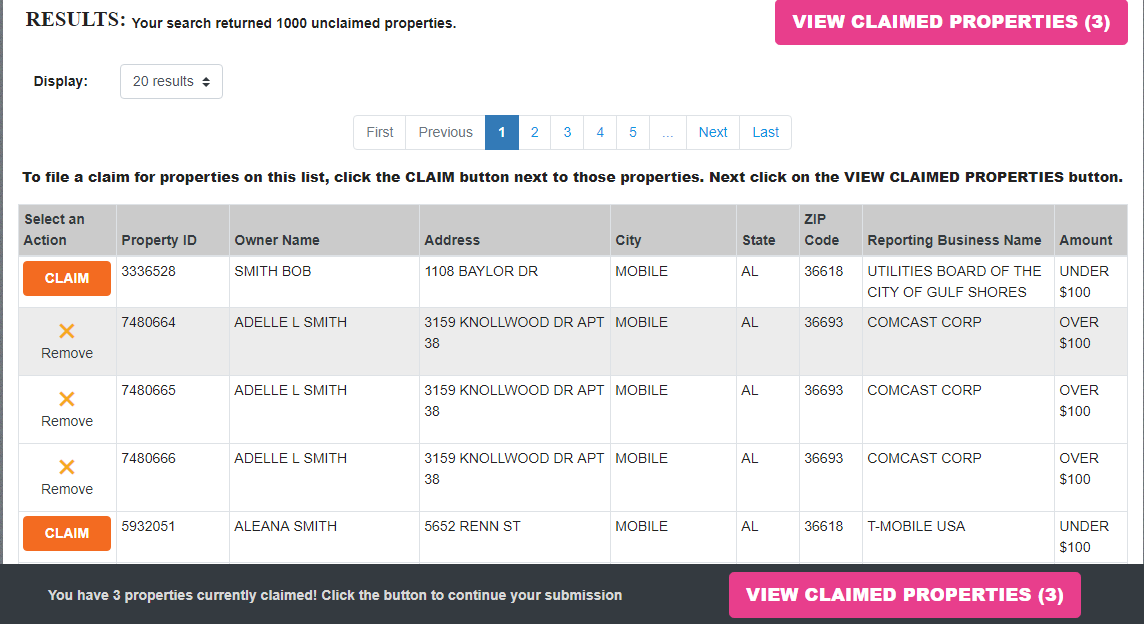
Task: Click the Property ID column header
Action: click(159, 240)
